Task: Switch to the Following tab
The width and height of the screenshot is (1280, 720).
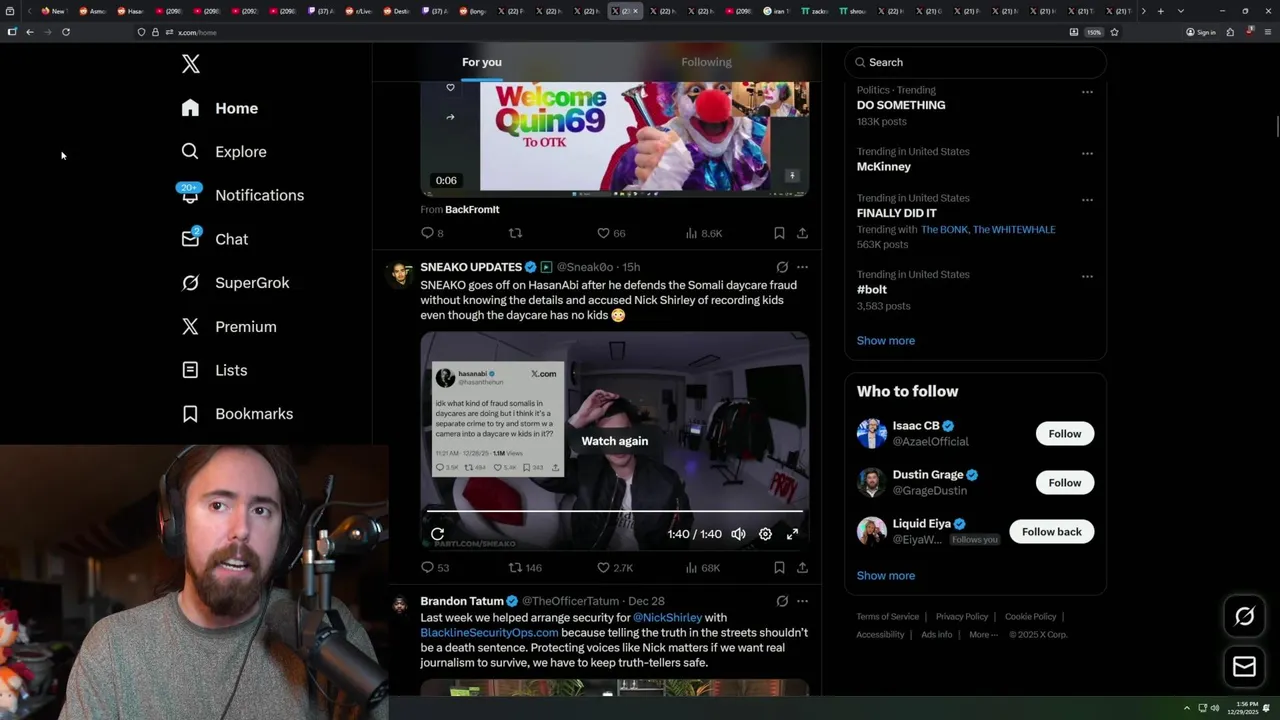Action: point(706,62)
